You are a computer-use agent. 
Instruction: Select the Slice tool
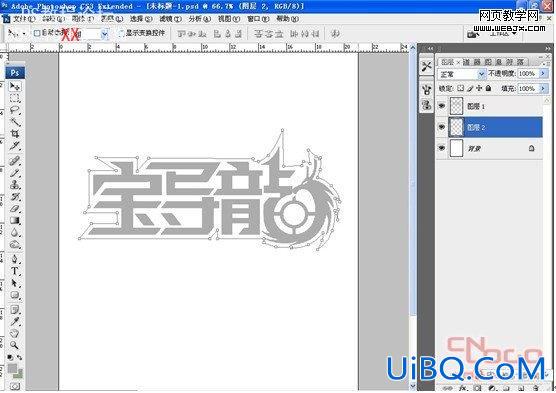15,146
